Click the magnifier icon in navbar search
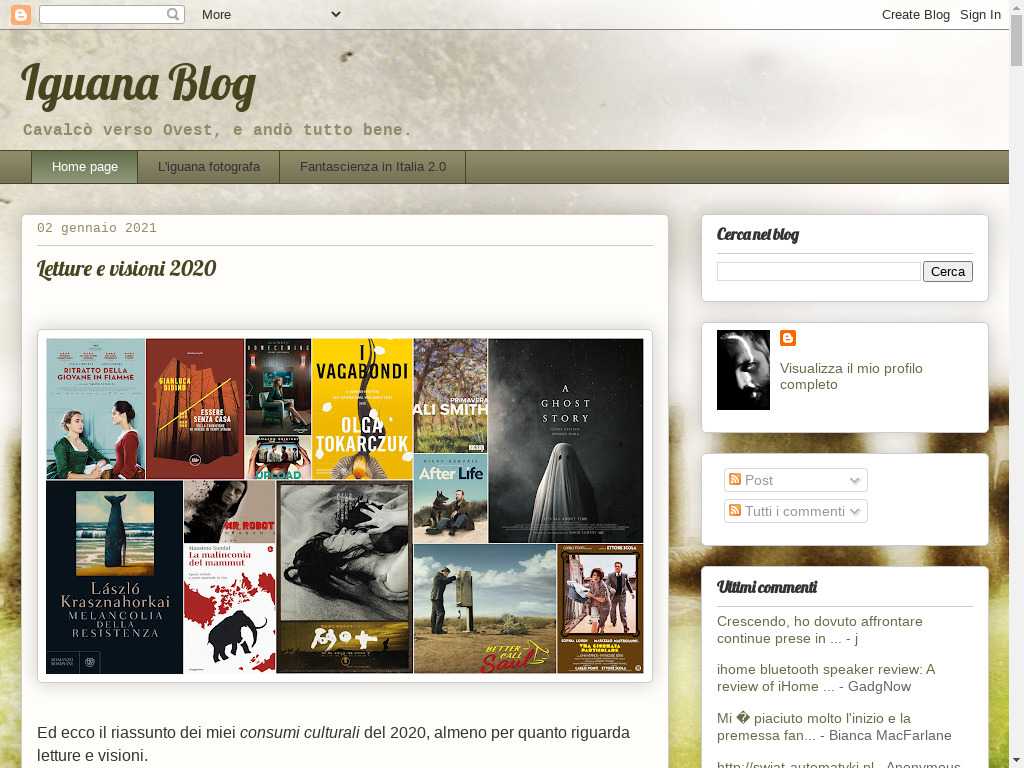The width and height of the screenshot is (1024, 768). (x=173, y=14)
